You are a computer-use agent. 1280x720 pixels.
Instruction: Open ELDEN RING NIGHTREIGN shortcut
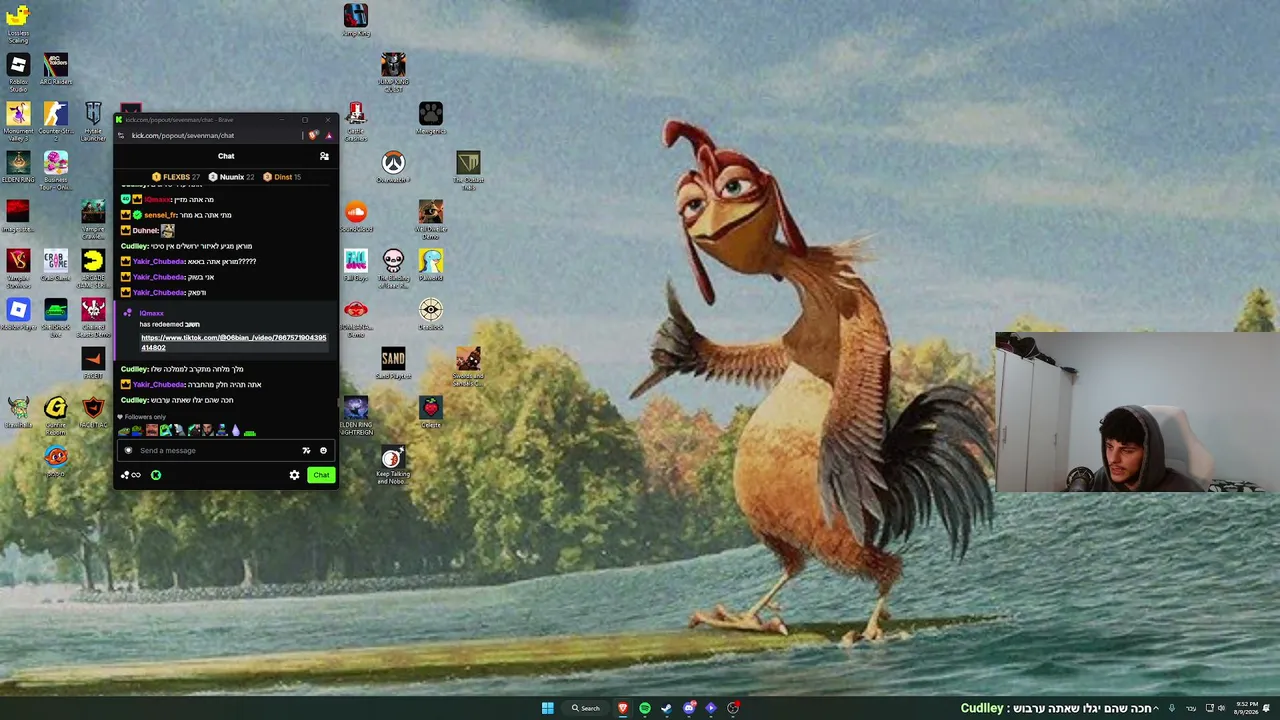356,415
